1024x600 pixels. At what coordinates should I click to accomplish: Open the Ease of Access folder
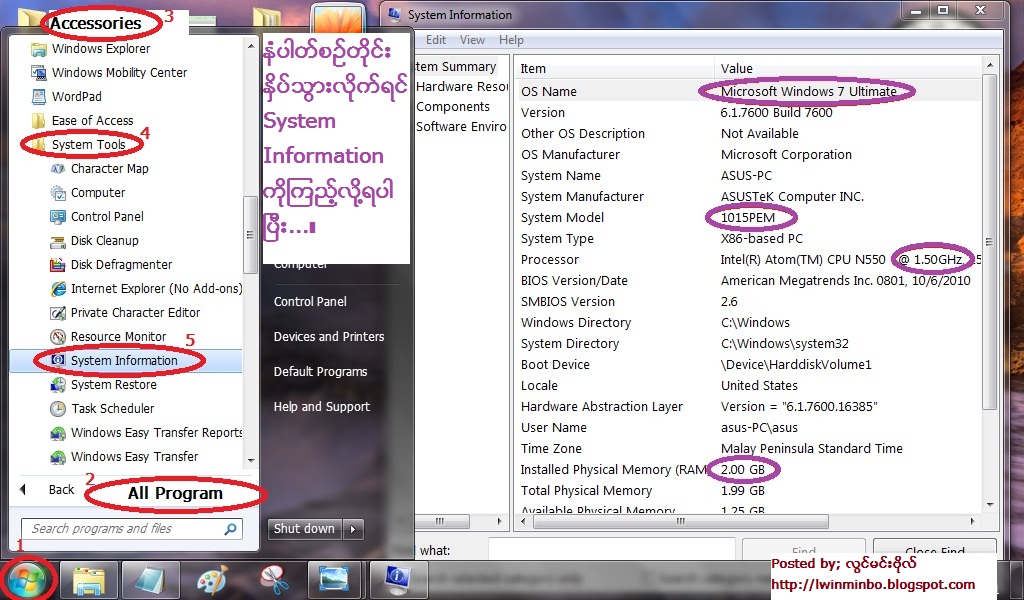coord(82,121)
